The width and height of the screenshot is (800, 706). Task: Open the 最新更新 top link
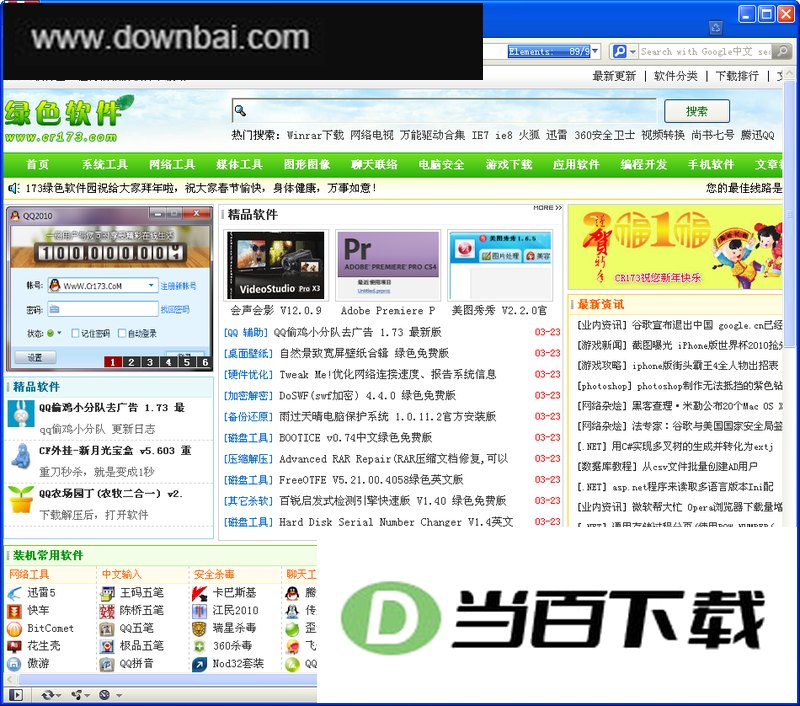pyautogui.click(x=614, y=76)
